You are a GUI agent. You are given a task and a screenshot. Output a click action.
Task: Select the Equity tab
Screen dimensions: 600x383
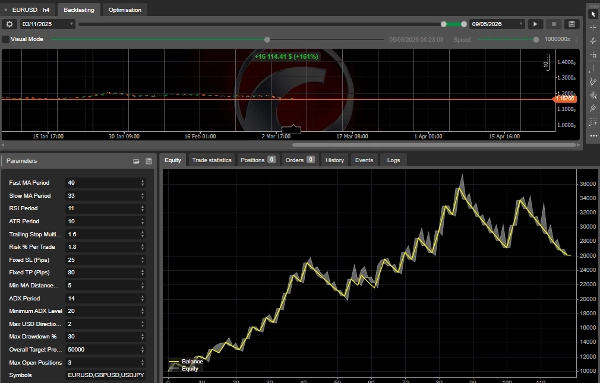pyautogui.click(x=173, y=160)
